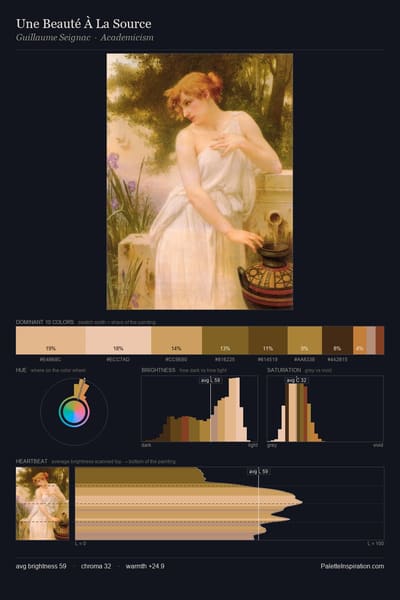The width and height of the screenshot is (400, 600).
Task: Click the 'grey' axis label under saturation
Action: click(x=272, y=445)
